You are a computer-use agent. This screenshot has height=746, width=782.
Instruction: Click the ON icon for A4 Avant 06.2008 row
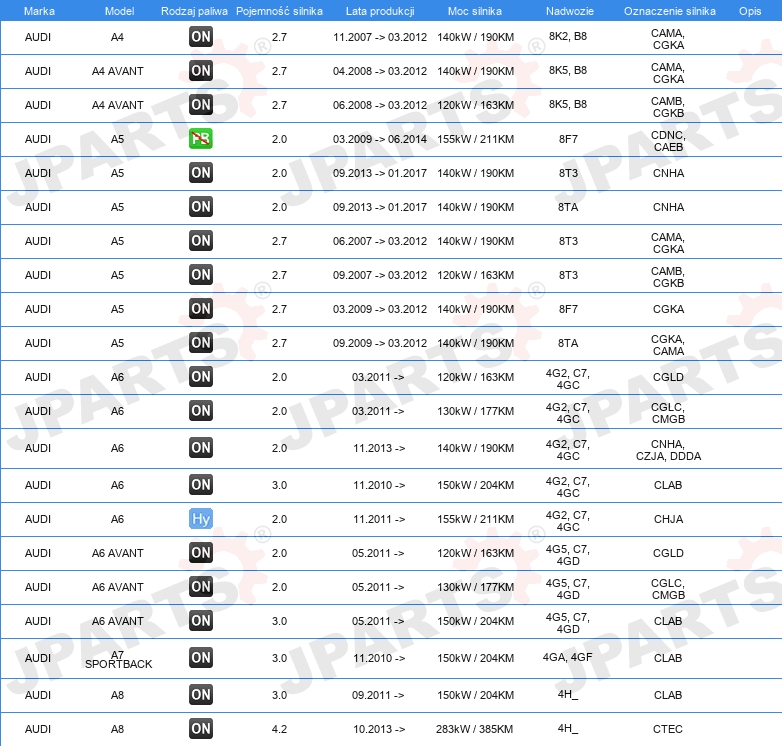coord(201,104)
